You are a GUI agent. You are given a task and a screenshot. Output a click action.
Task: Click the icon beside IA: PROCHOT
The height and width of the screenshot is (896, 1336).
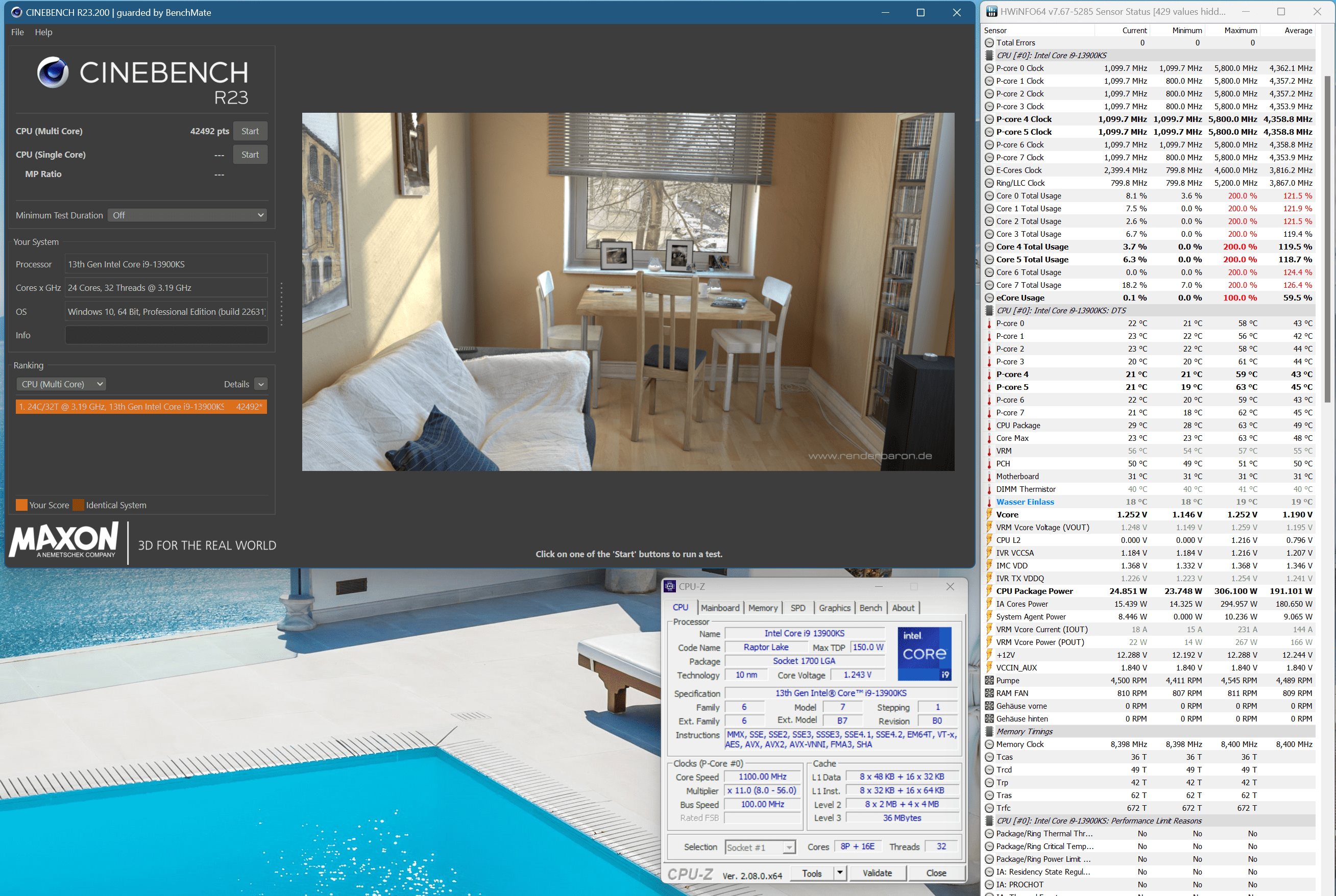pyautogui.click(x=989, y=885)
